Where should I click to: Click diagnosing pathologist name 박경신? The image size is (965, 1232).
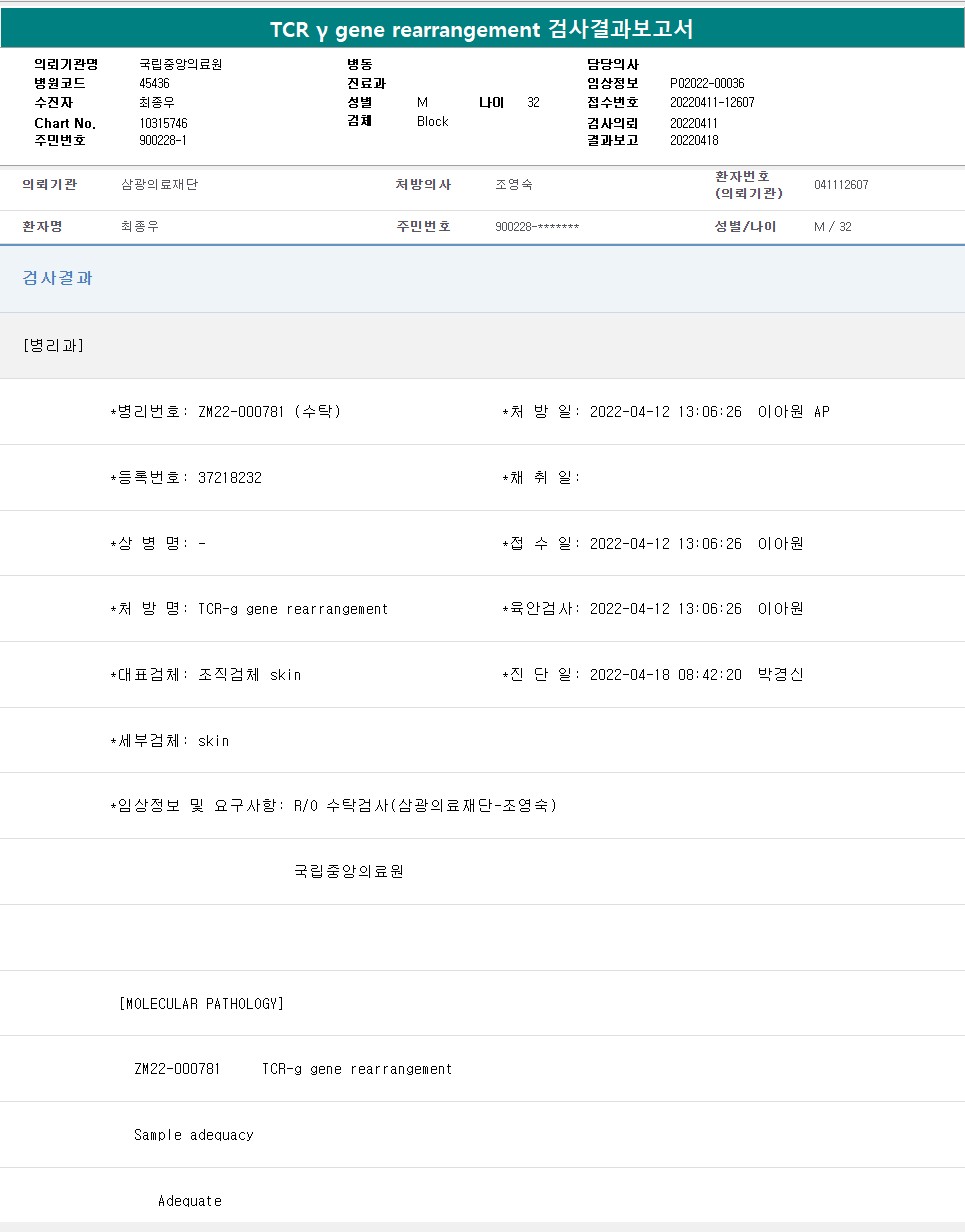click(781, 675)
